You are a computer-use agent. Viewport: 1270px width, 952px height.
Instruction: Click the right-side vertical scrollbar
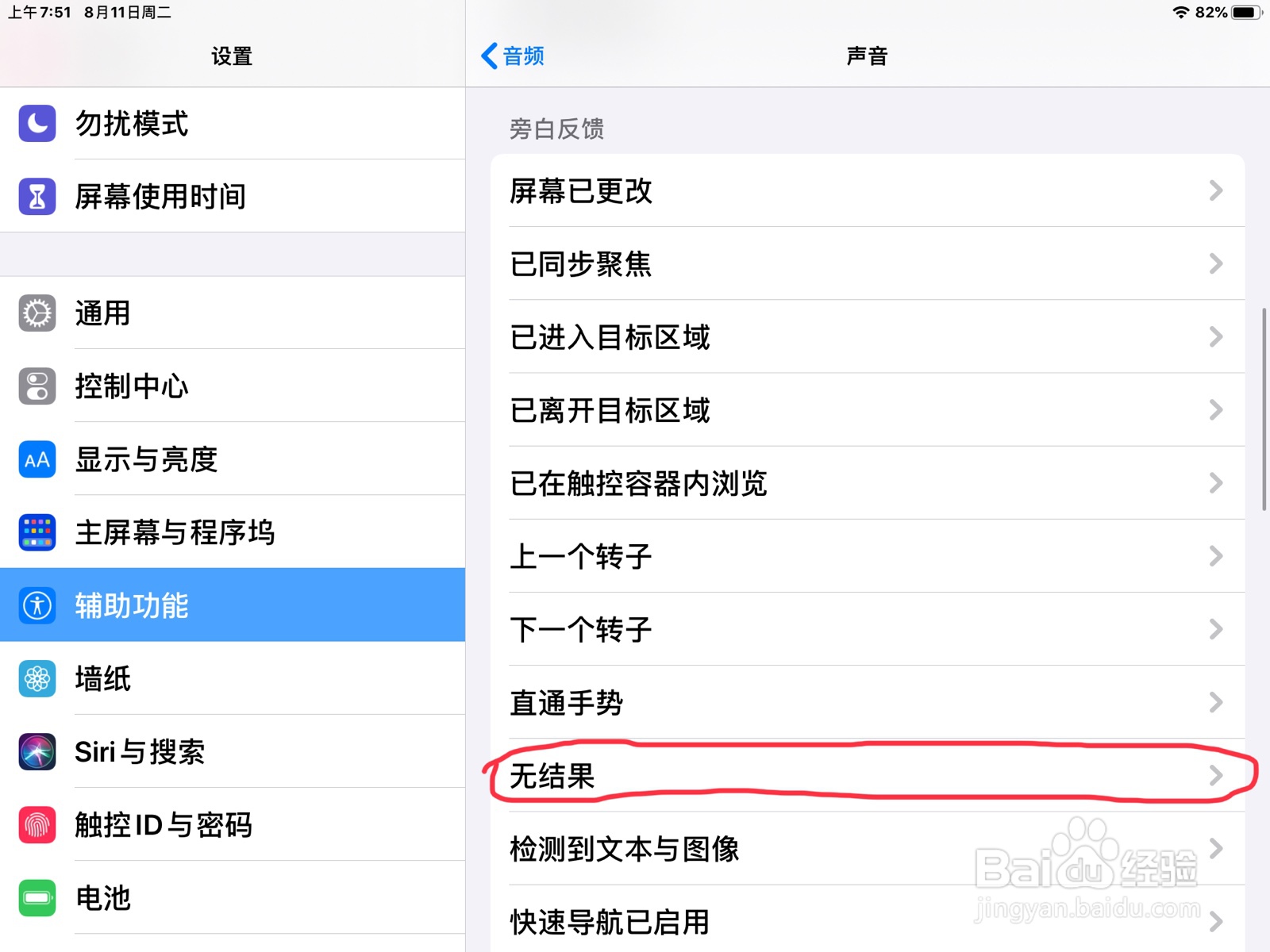pos(1264,409)
